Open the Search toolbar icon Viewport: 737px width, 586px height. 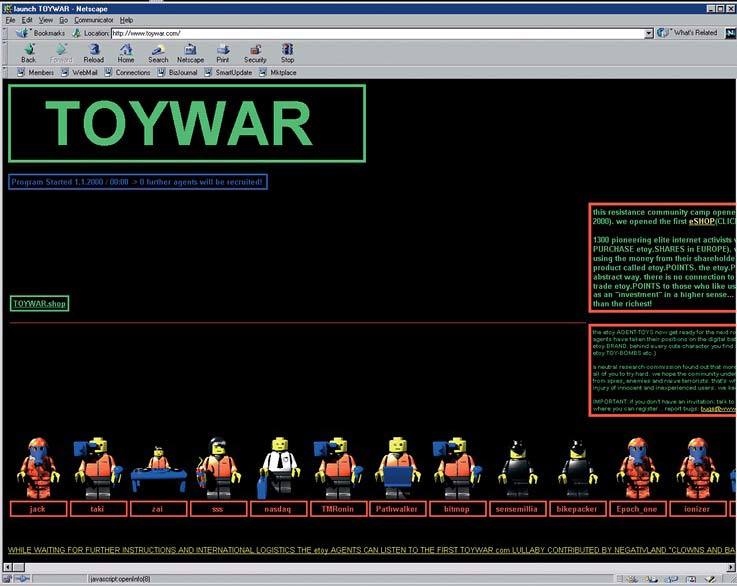(158, 52)
